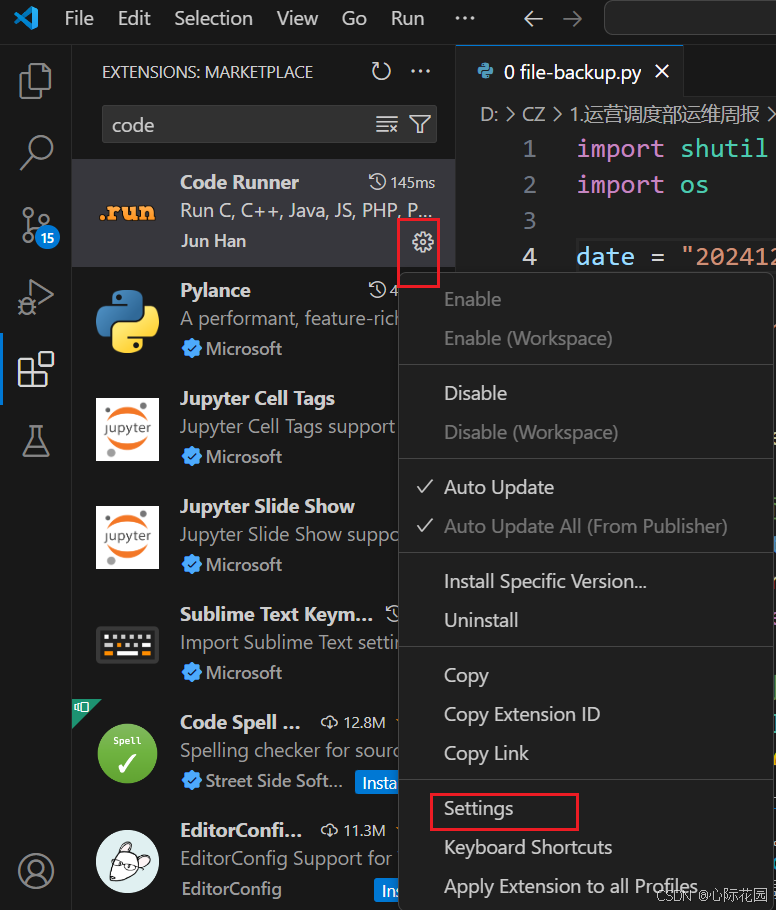Select the Jupyter Slide Show title
The height and width of the screenshot is (910, 776).
[x=267, y=507]
